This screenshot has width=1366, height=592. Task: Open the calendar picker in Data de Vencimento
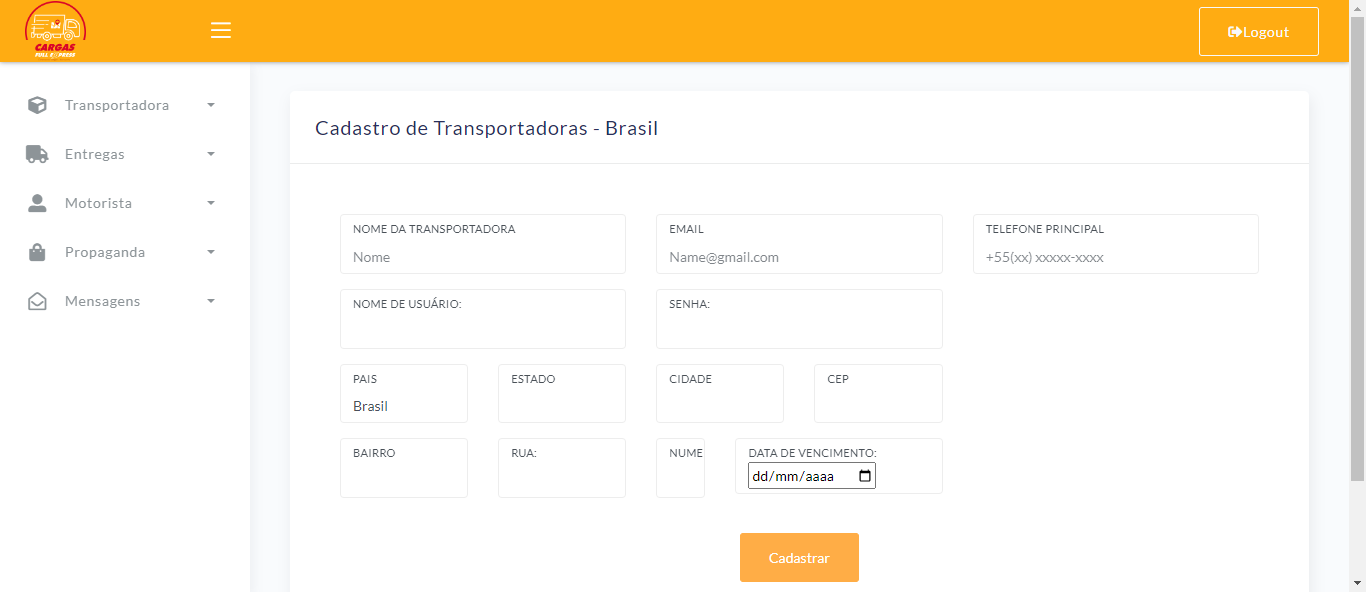tap(865, 476)
